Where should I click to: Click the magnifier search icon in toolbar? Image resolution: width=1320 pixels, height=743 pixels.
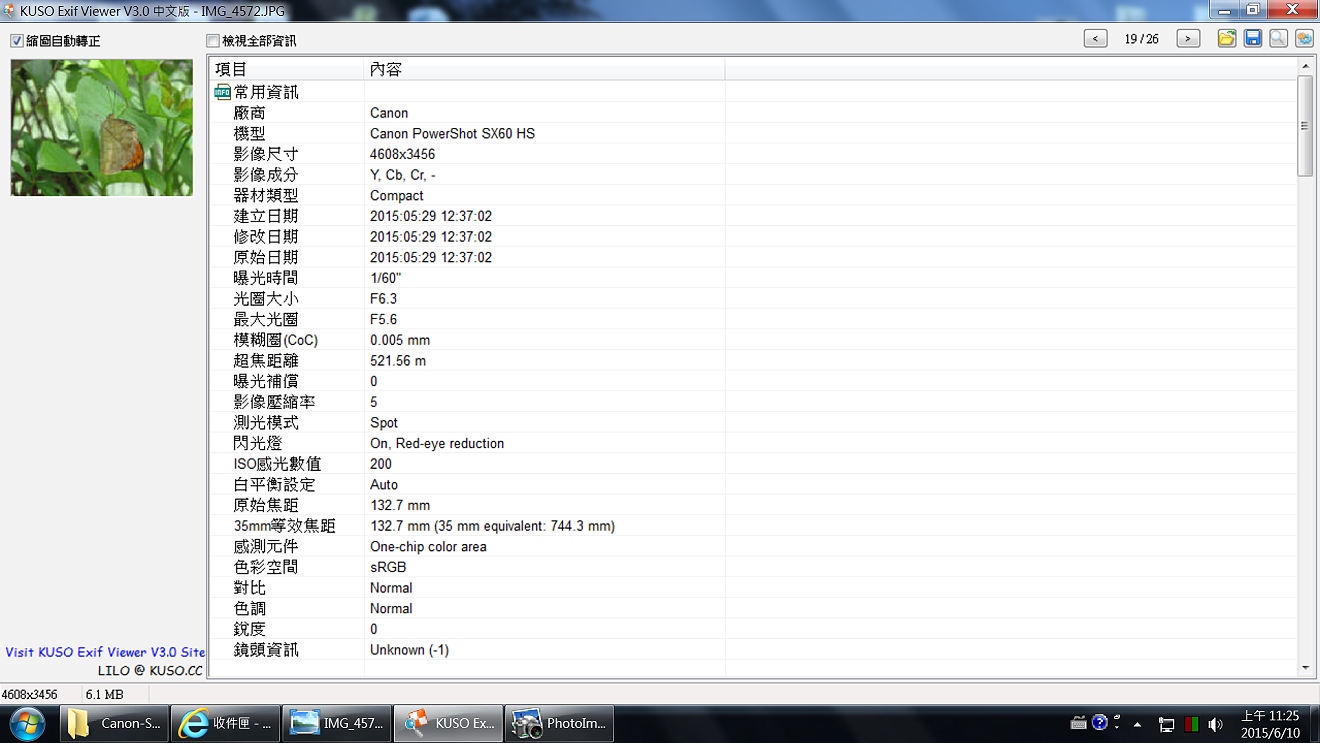point(1278,39)
